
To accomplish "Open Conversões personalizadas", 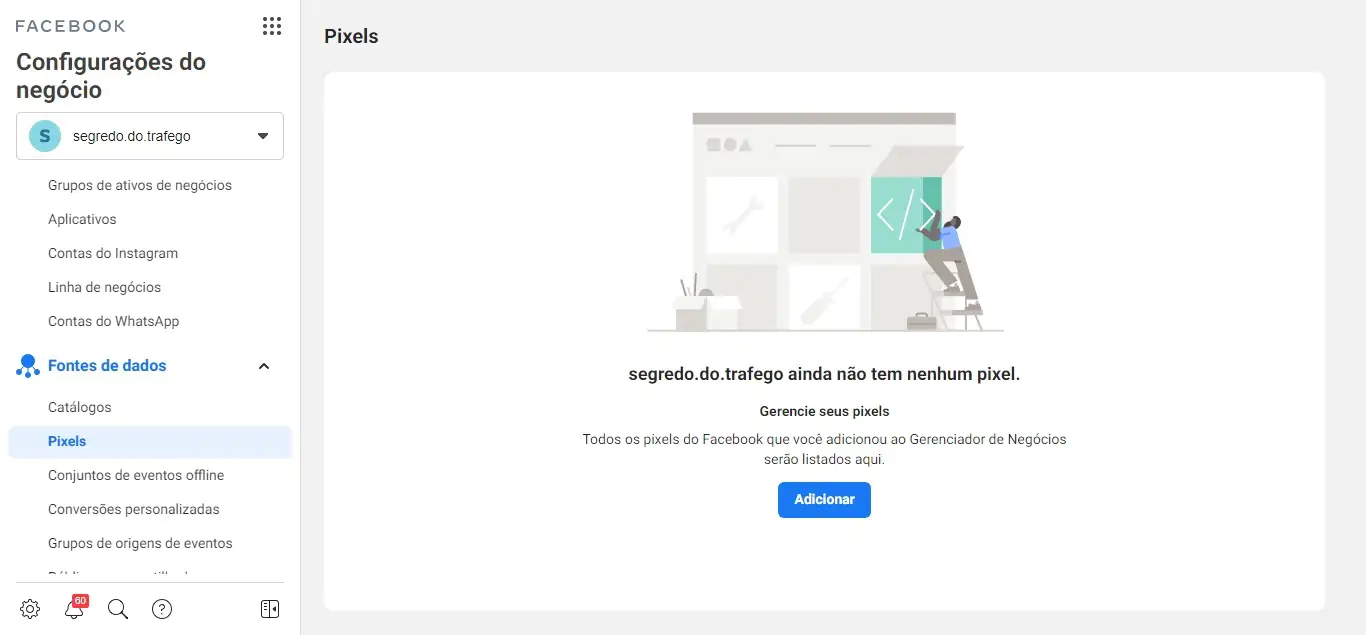I will coord(134,508).
